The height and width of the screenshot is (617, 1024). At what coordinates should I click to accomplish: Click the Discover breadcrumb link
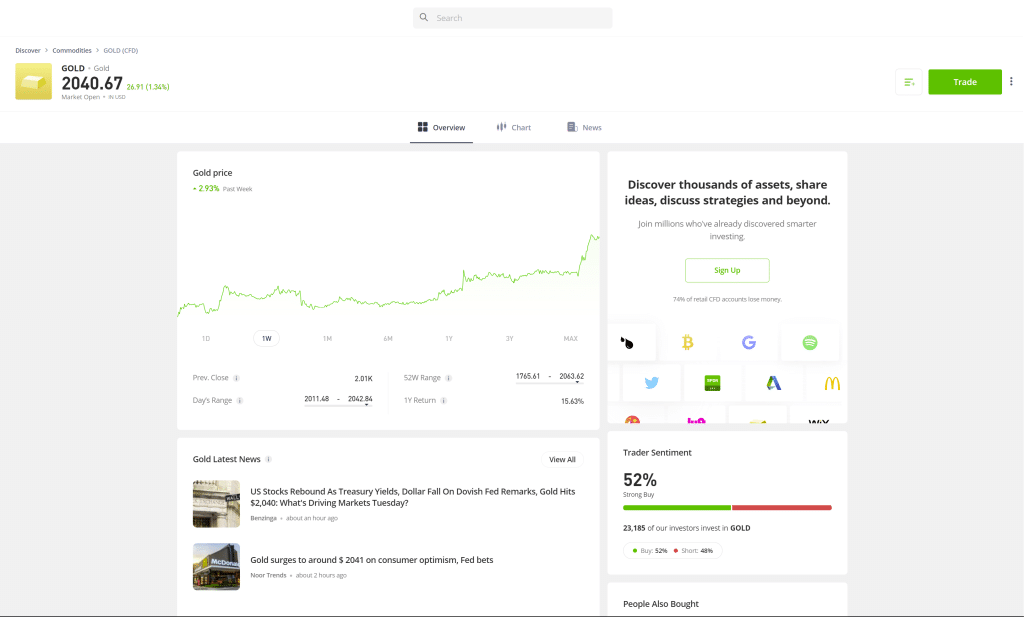(28, 50)
